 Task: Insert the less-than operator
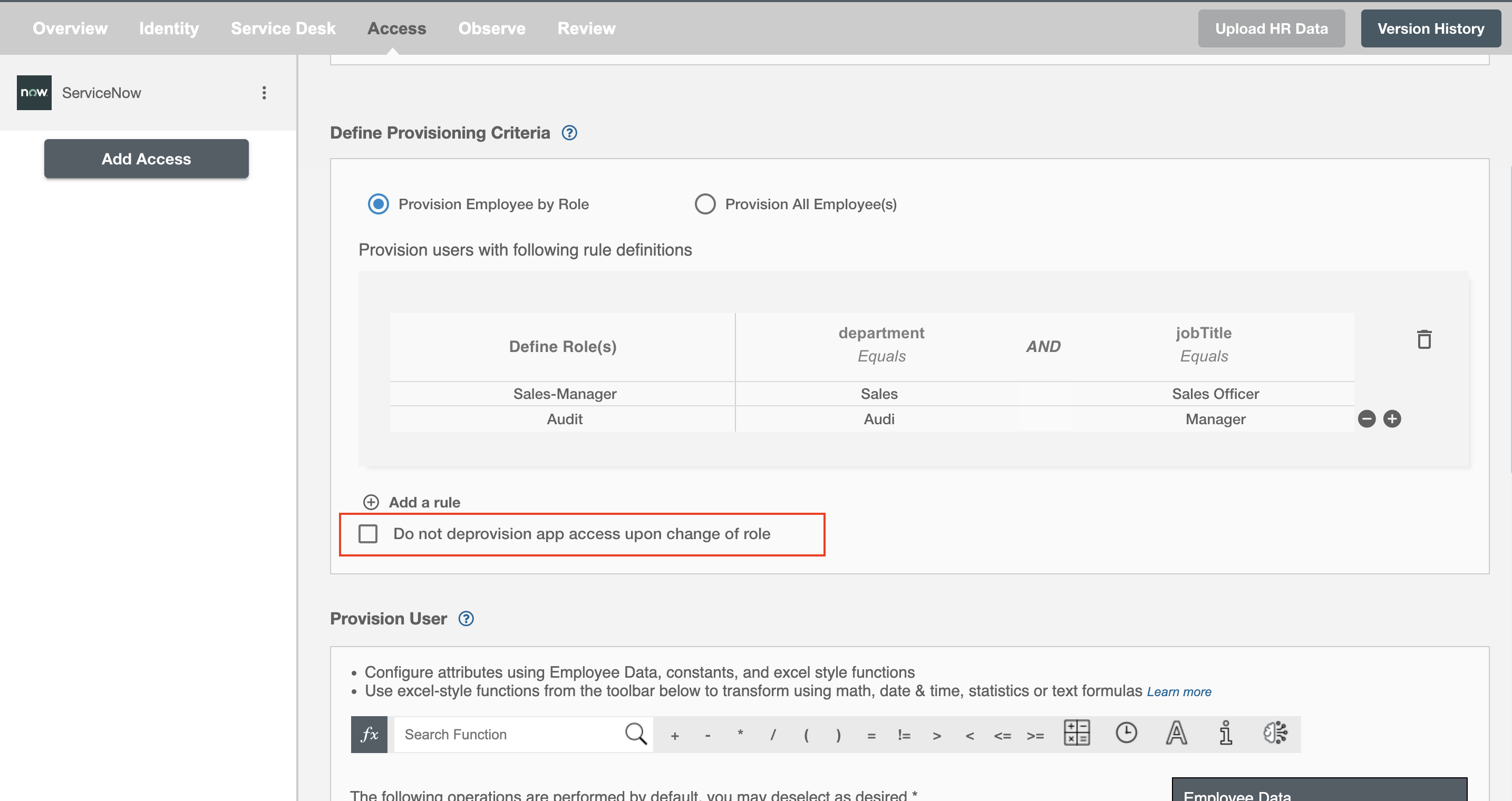click(x=970, y=735)
